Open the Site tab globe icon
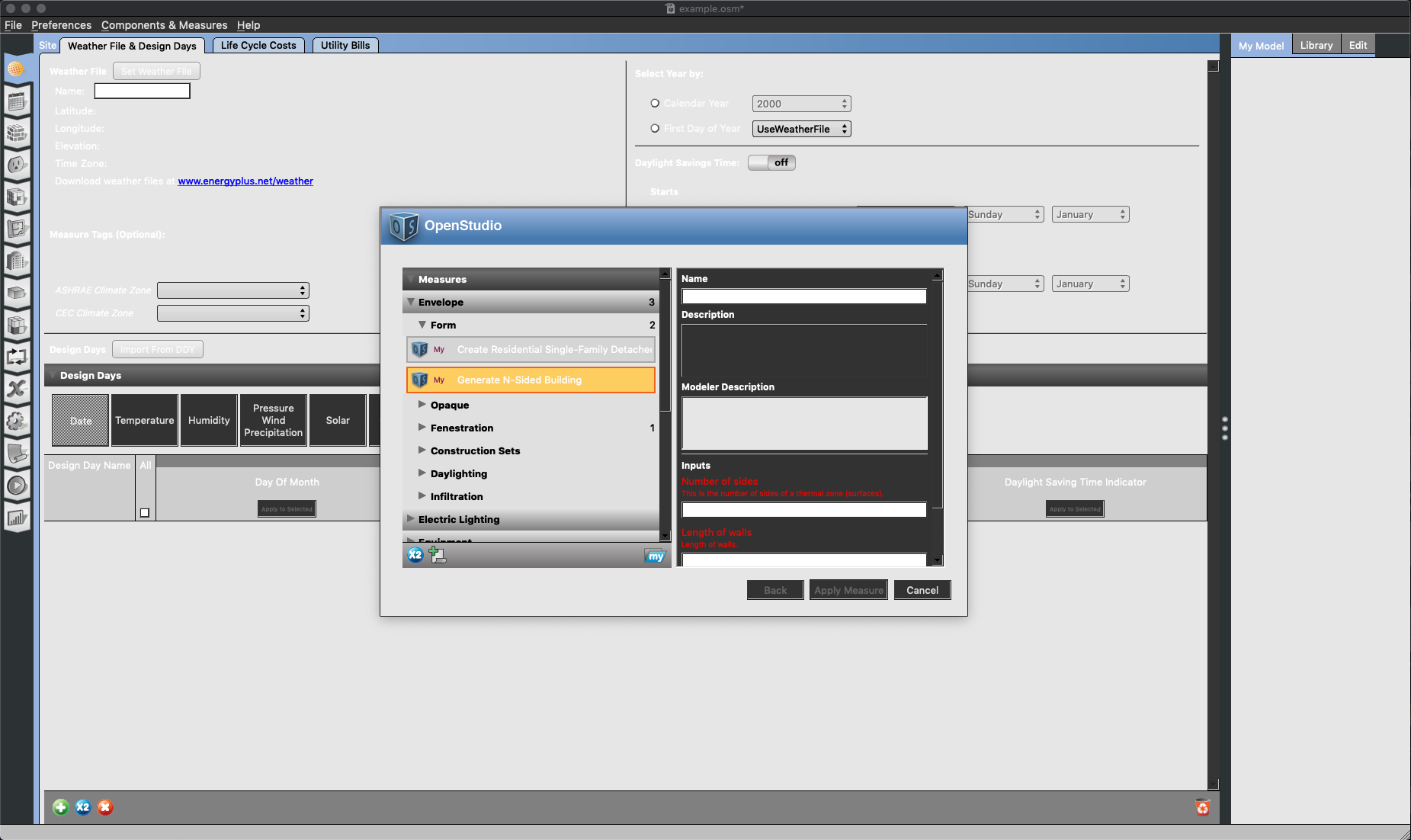 point(16,69)
